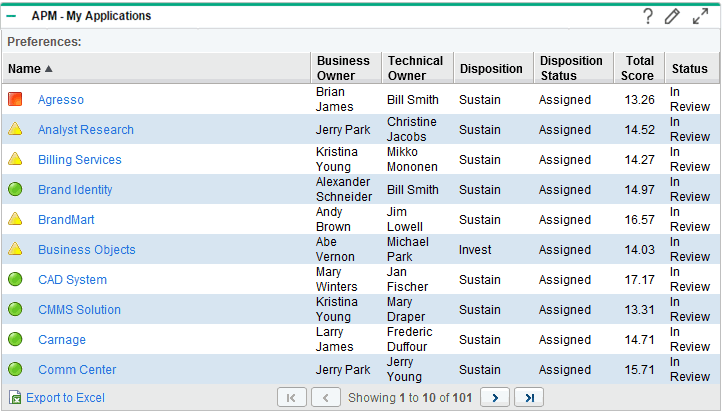The height and width of the screenshot is (412, 722).
Task: Click the Export to Excel link
Action: coord(65,398)
